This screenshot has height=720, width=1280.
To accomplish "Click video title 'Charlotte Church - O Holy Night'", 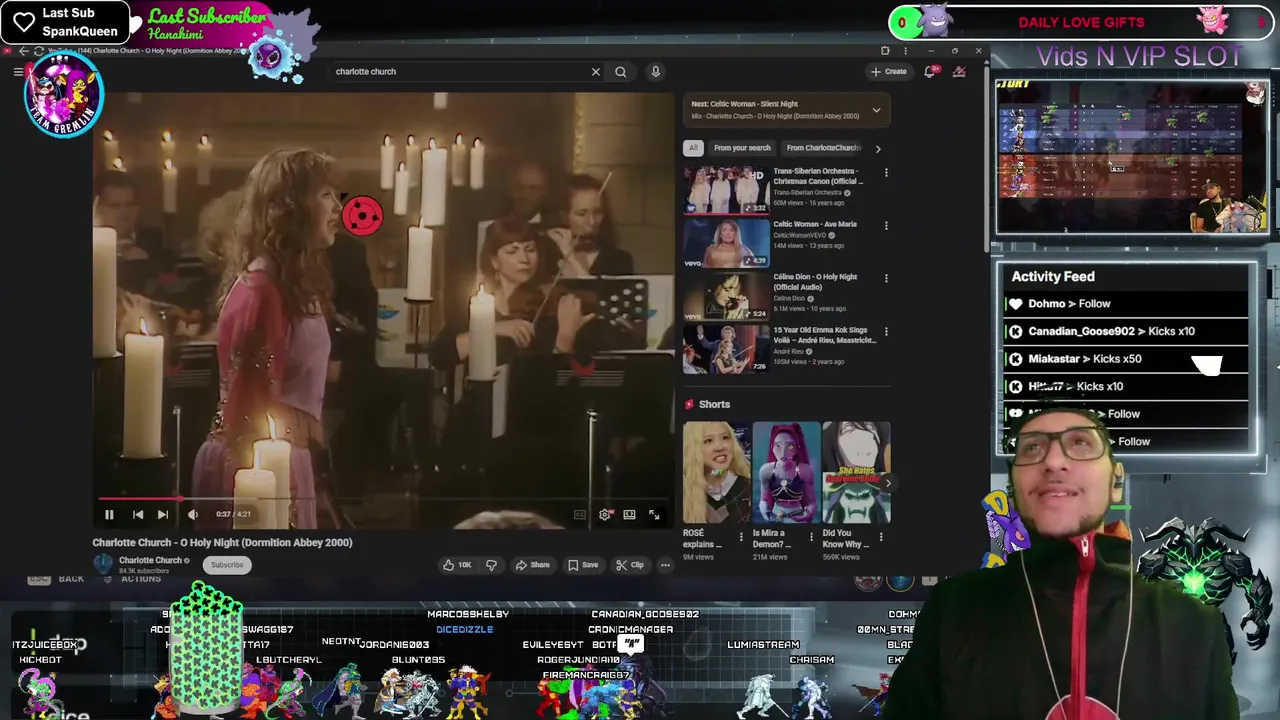I will coord(222,543).
